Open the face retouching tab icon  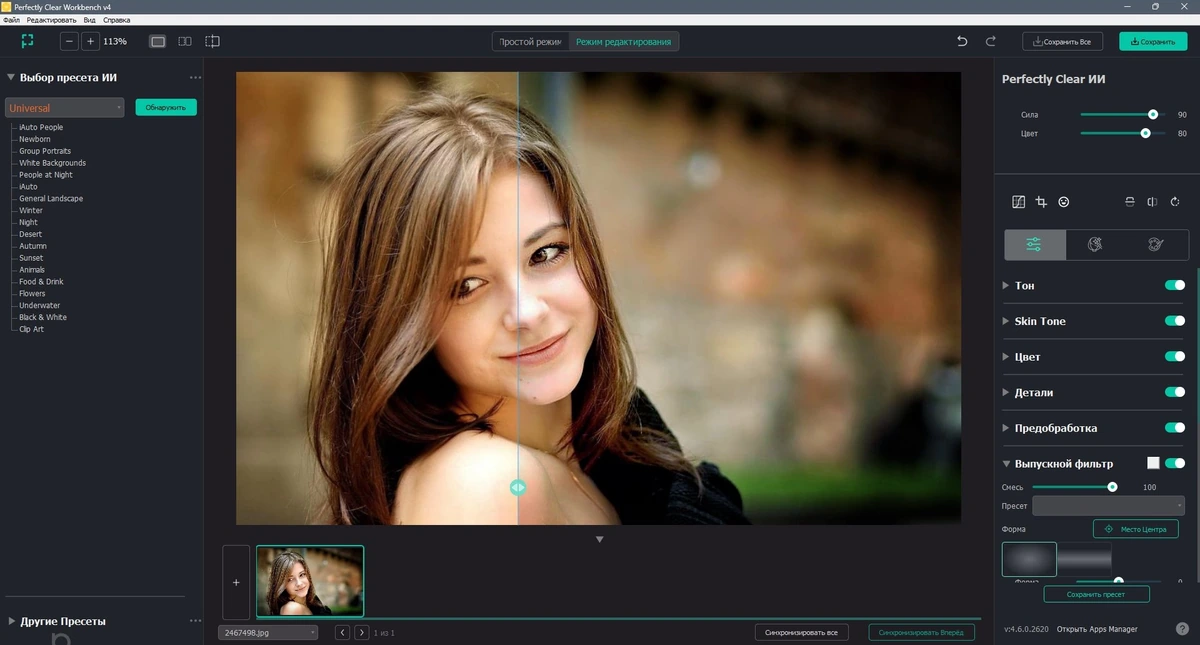[1095, 244]
